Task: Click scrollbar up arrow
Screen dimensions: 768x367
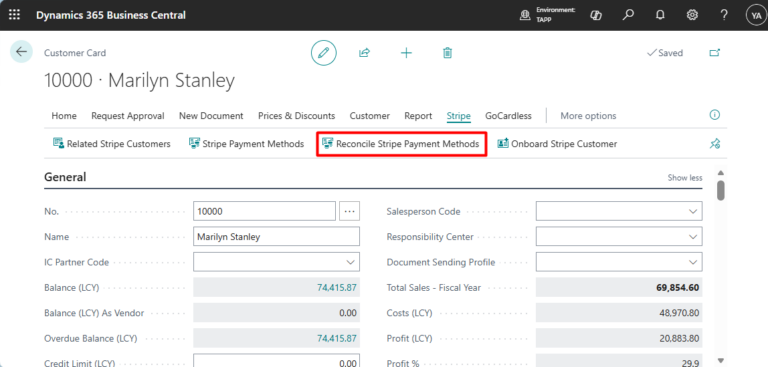Action: click(720, 172)
